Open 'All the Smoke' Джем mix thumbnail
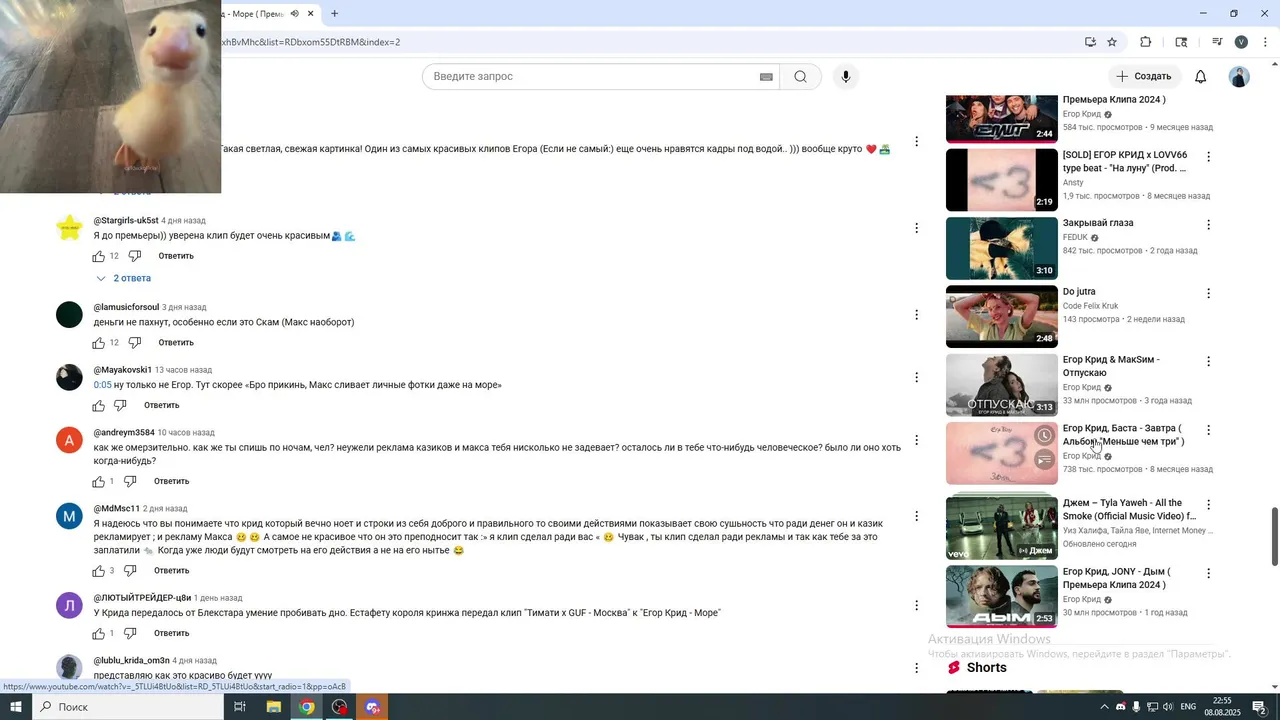Viewport: 1280px width, 720px height. (x=1001, y=526)
